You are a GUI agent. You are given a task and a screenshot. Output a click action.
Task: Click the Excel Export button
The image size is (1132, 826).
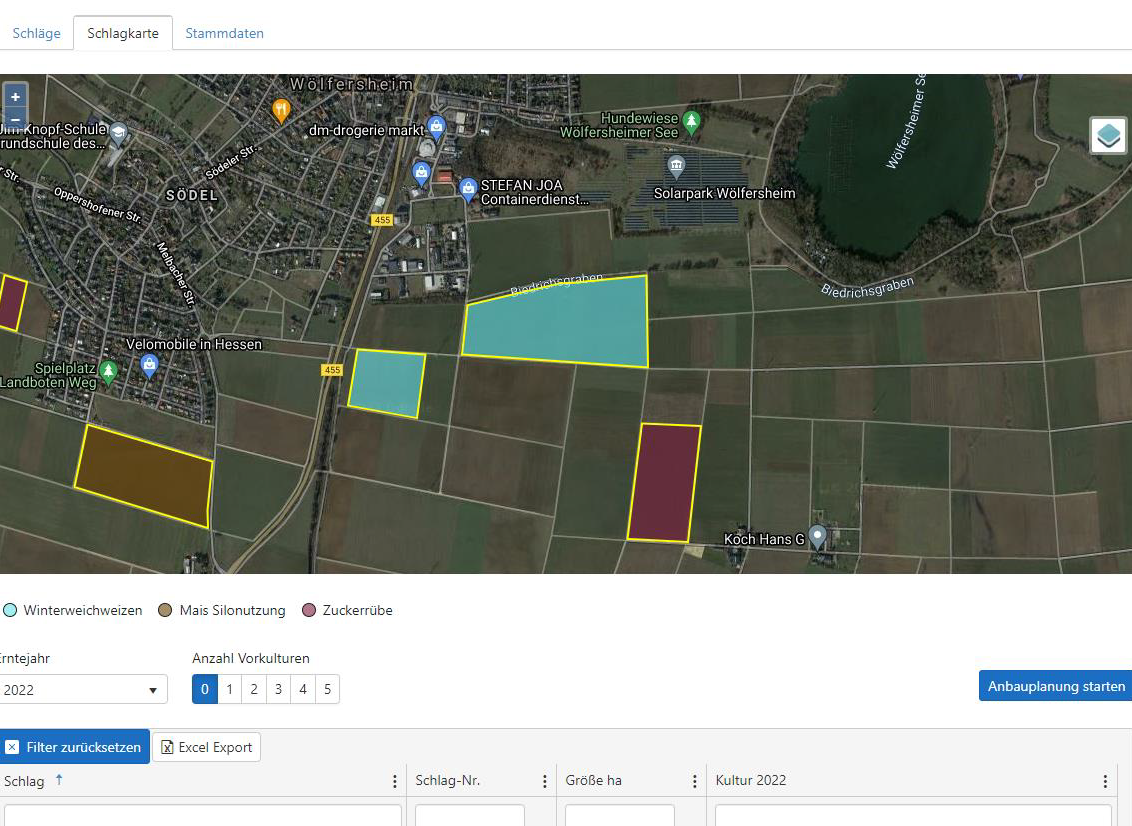pos(206,747)
